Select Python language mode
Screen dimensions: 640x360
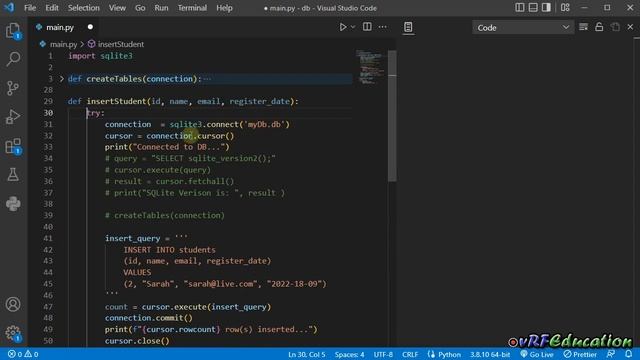point(449,354)
